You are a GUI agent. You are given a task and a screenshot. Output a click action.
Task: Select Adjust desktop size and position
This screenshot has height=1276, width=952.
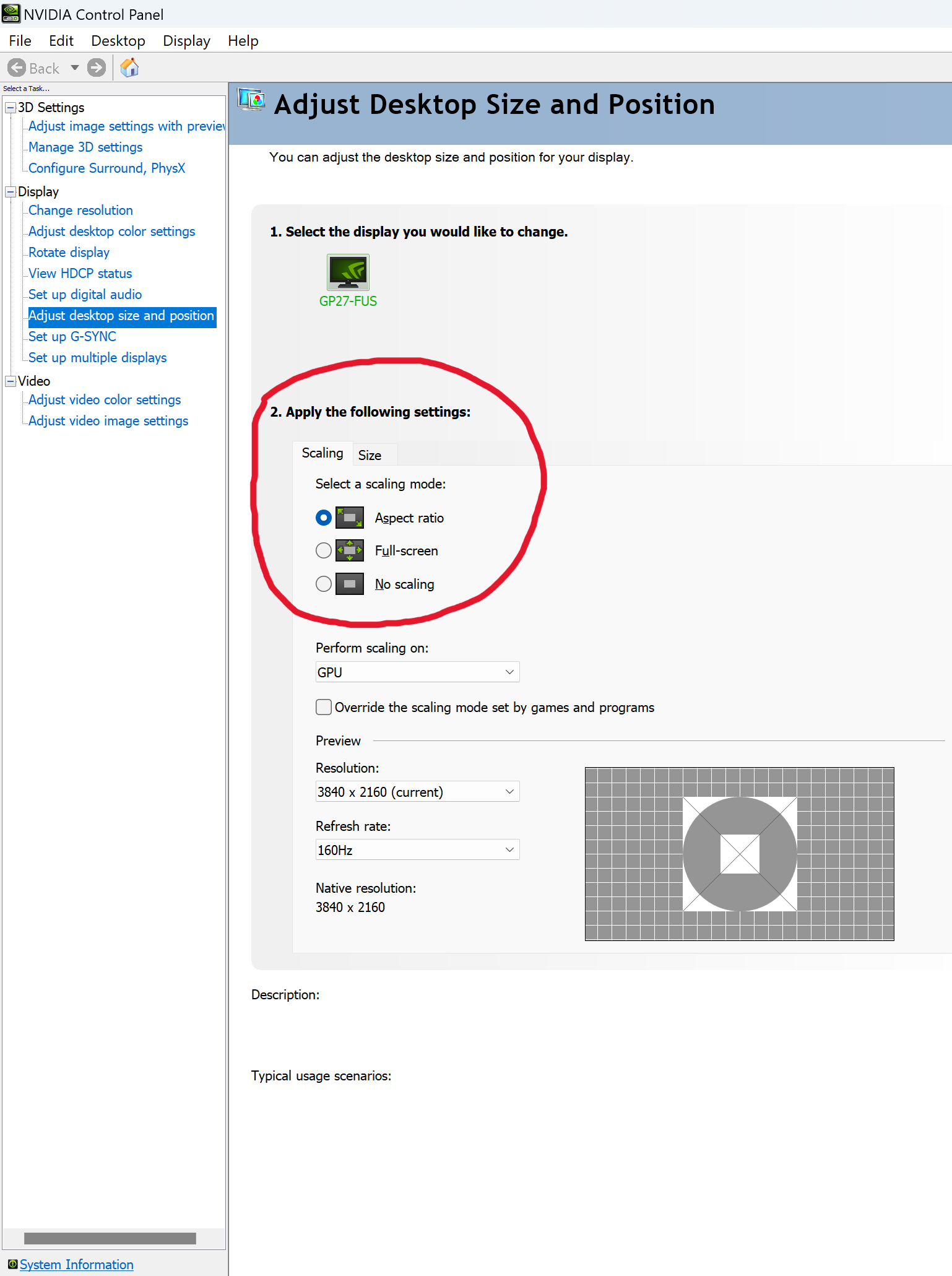[x=122, y=316]
